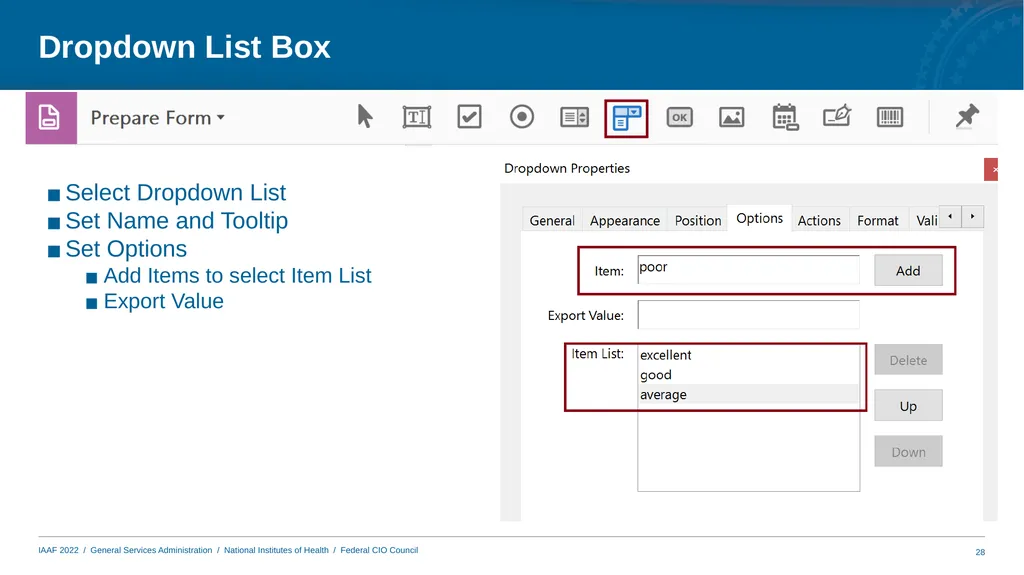Switch to the Position tab
1024x575 pixels.
[x=697, y=221]
